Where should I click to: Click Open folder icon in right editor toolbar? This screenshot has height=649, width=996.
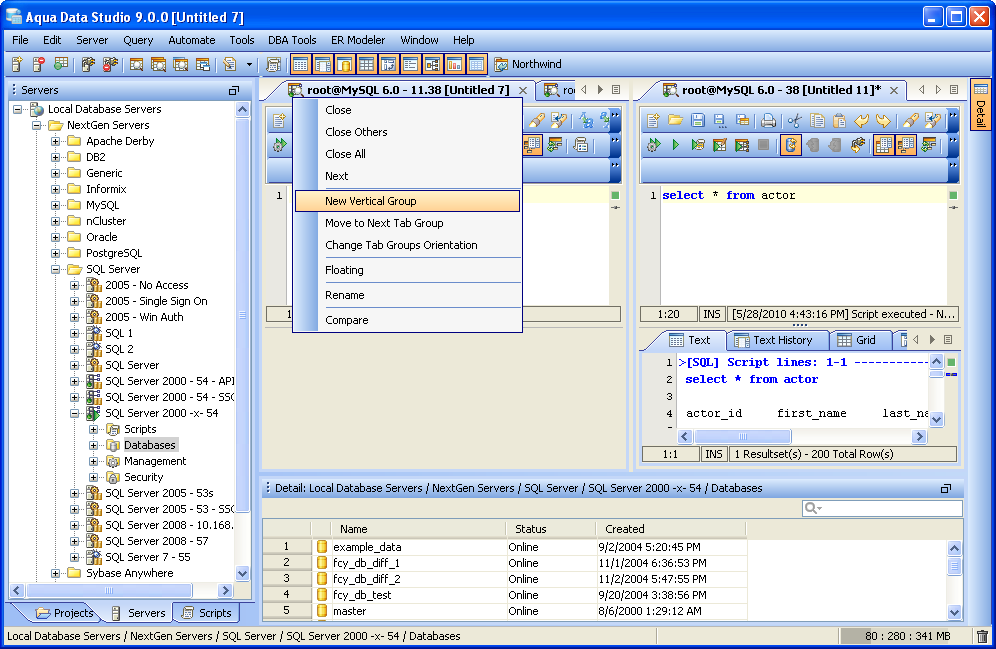tap(675, 120)
